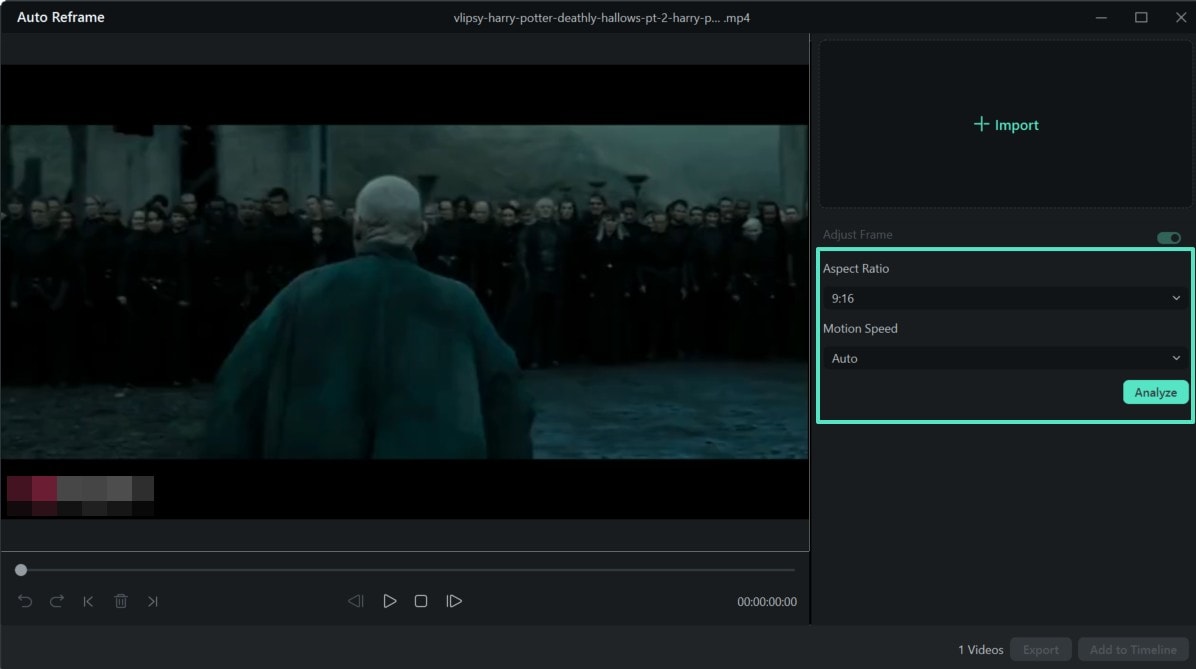Click the 1 Videos count label
The image size is (1196, 669).
click(x=980, y=650)
